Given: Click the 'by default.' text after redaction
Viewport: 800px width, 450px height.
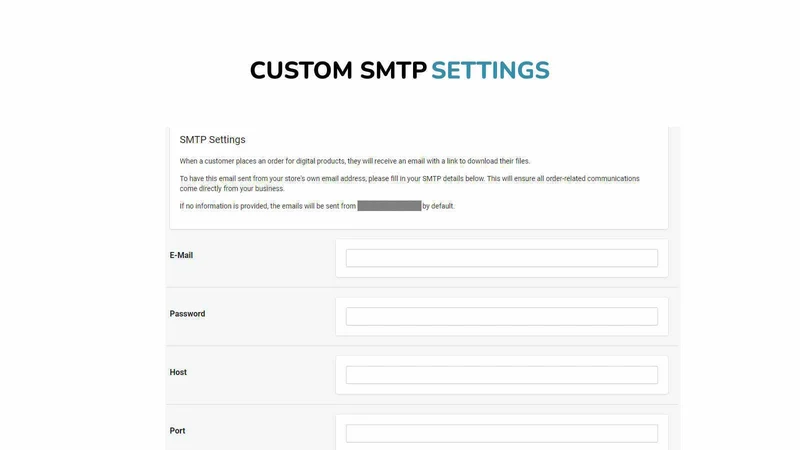Looking at the screenshot, I should (x=438, y=206).
